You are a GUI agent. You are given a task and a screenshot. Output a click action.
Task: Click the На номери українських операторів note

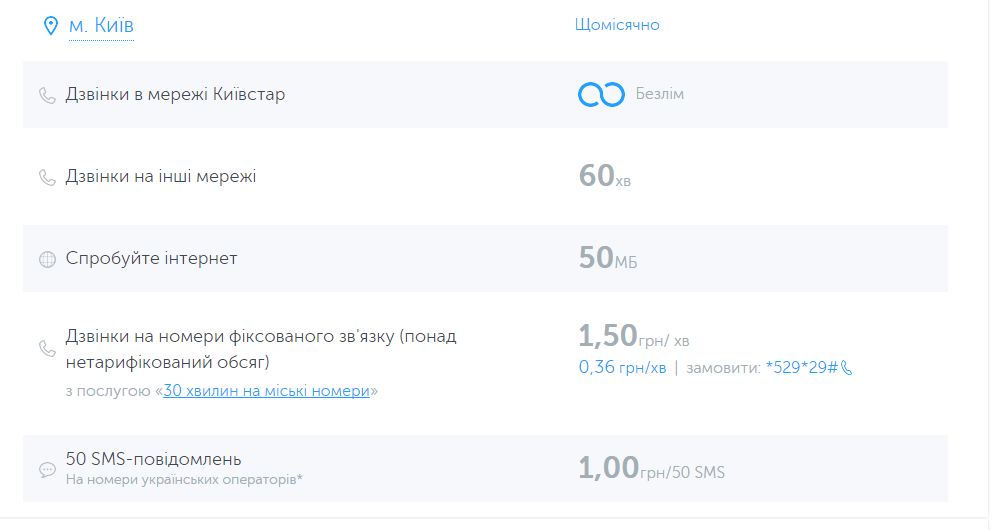[x=184, y=480]
